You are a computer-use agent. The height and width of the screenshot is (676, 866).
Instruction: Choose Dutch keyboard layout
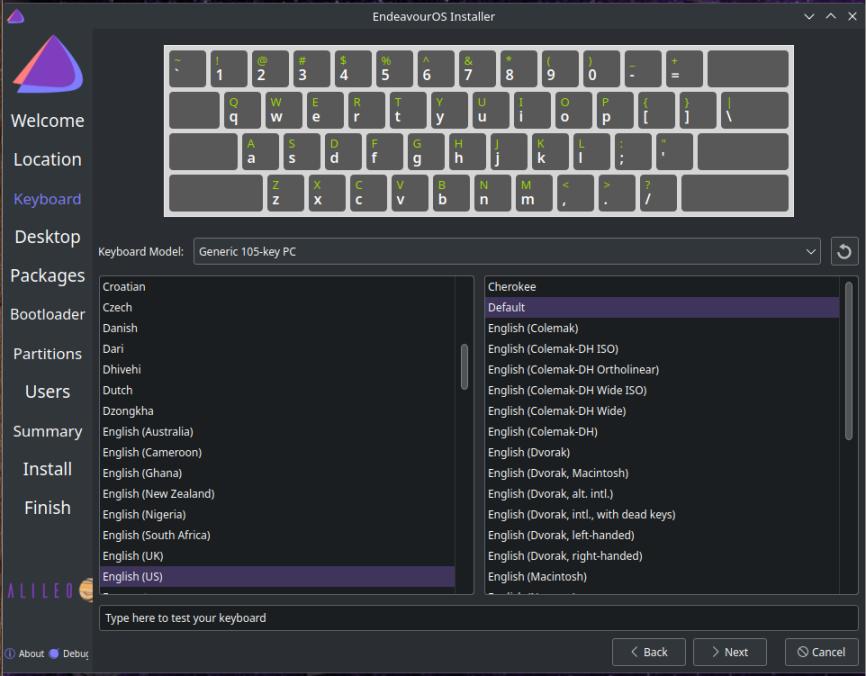click(277, 390)
